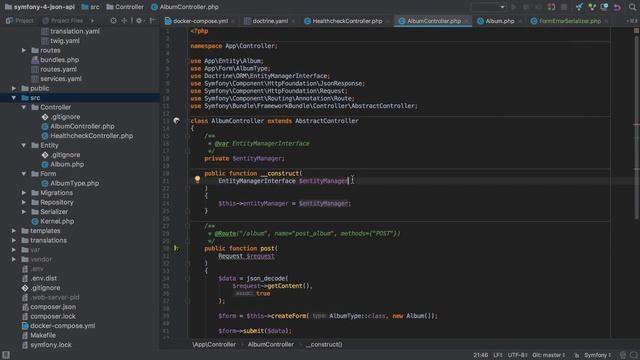640x360 pixels.
Task: Show more project view tabs arrow
Action: [92, 20]
